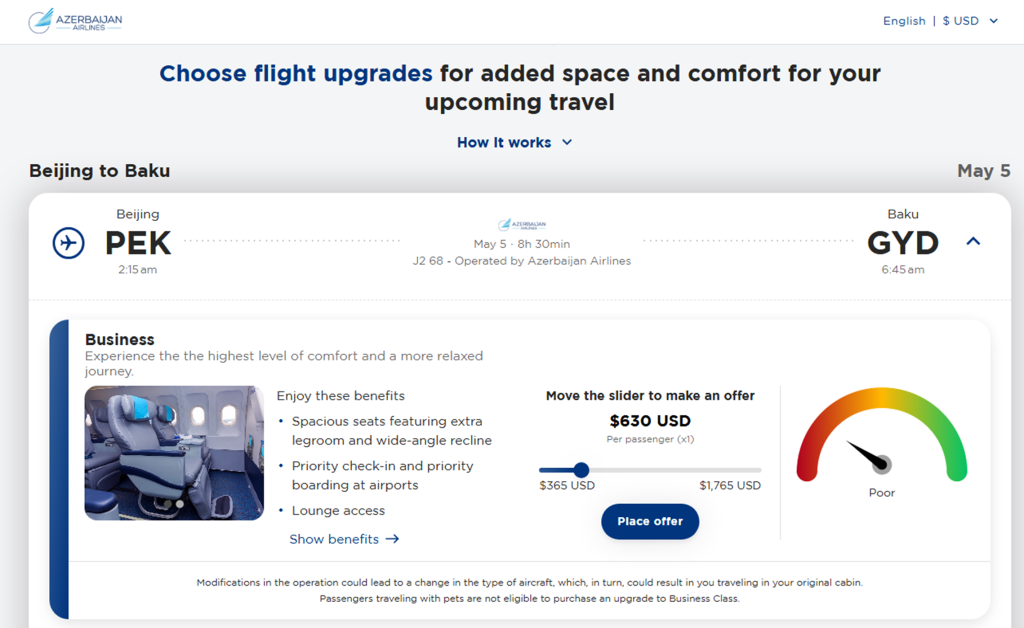Collapse the Beijing to Baku flight card
The height and width of the screenshot is (628, 1024).
[x=973, y=241]
